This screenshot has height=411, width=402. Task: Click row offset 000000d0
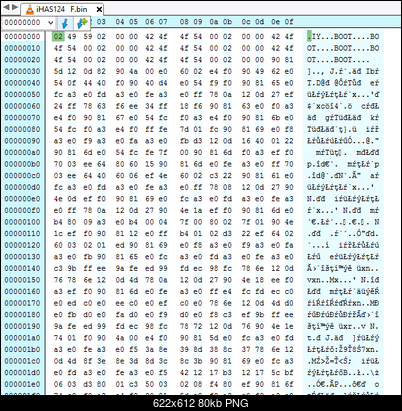22,187
